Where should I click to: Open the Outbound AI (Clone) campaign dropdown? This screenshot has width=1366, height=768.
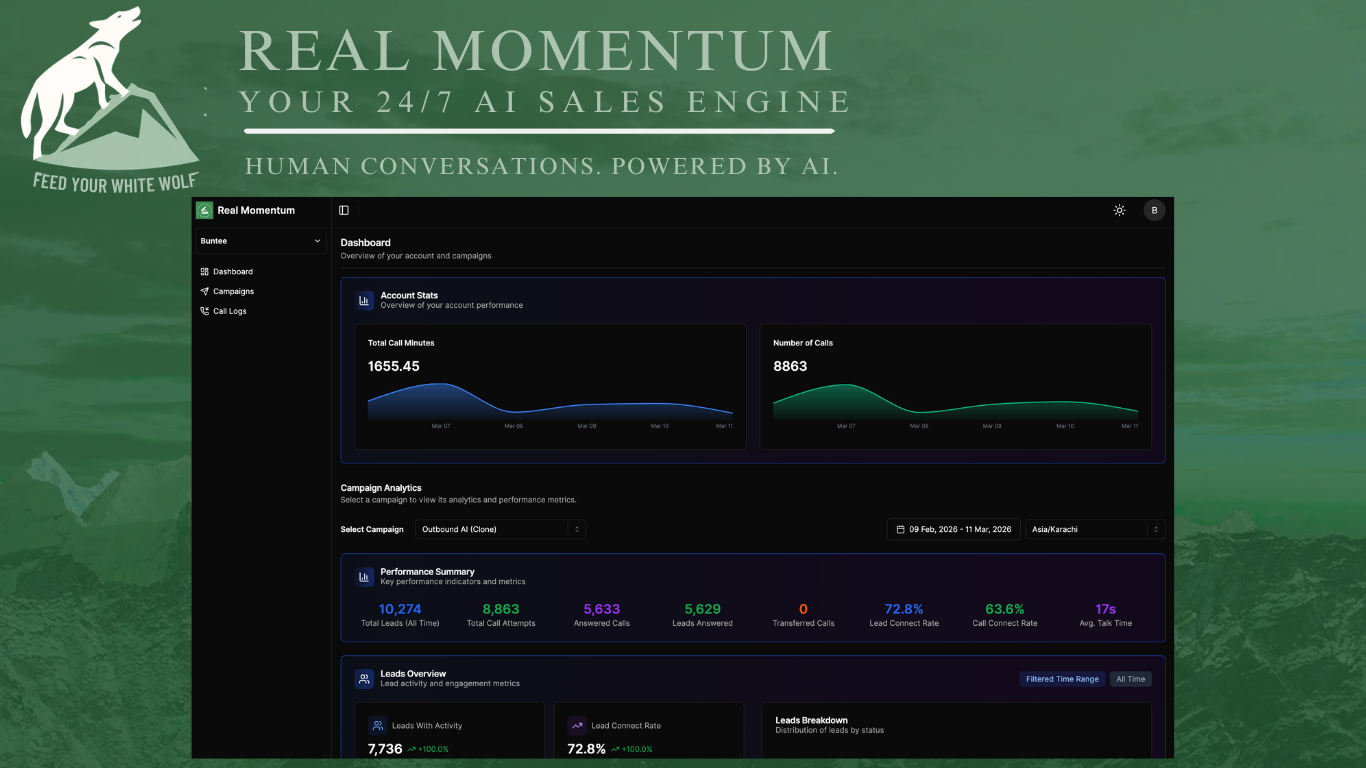(500, 529)
